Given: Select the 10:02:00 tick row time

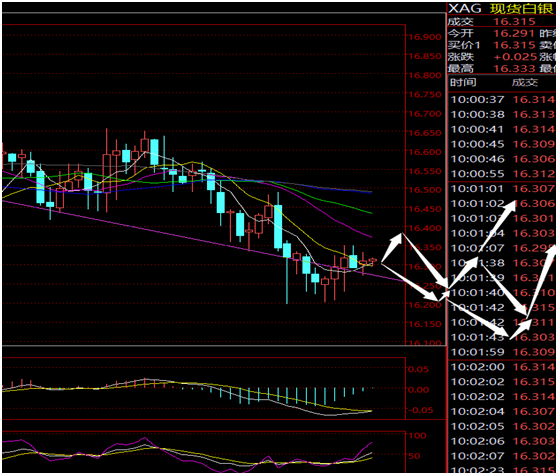Looking at the screenshot, I should [x=478, y=367].
